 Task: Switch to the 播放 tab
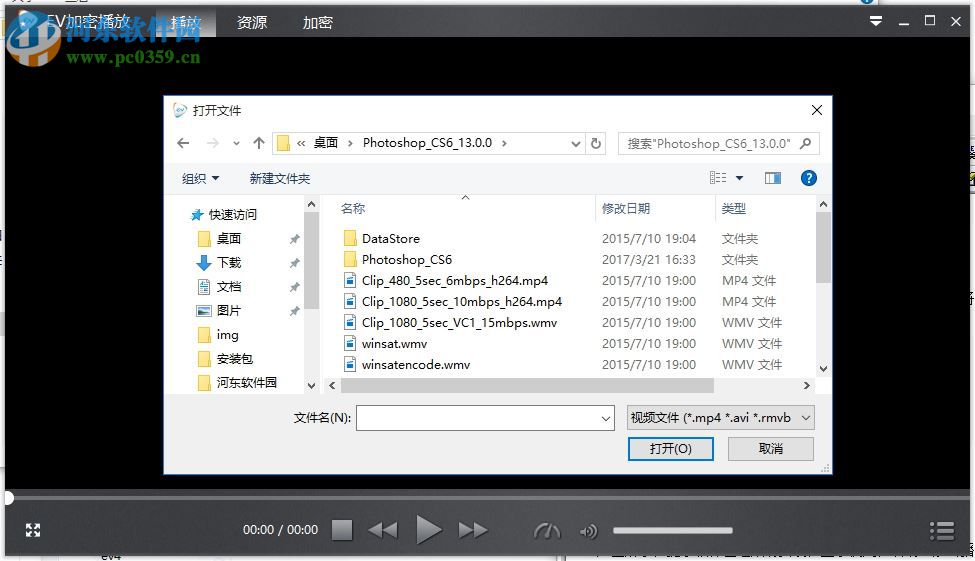pos(186,23)
